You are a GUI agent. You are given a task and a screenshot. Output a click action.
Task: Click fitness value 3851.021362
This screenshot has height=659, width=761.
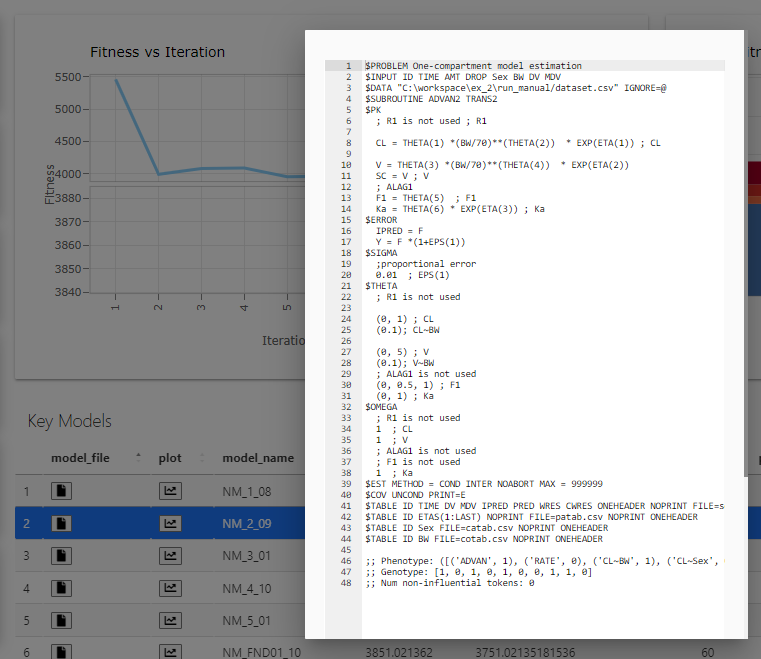pos(398,653)
